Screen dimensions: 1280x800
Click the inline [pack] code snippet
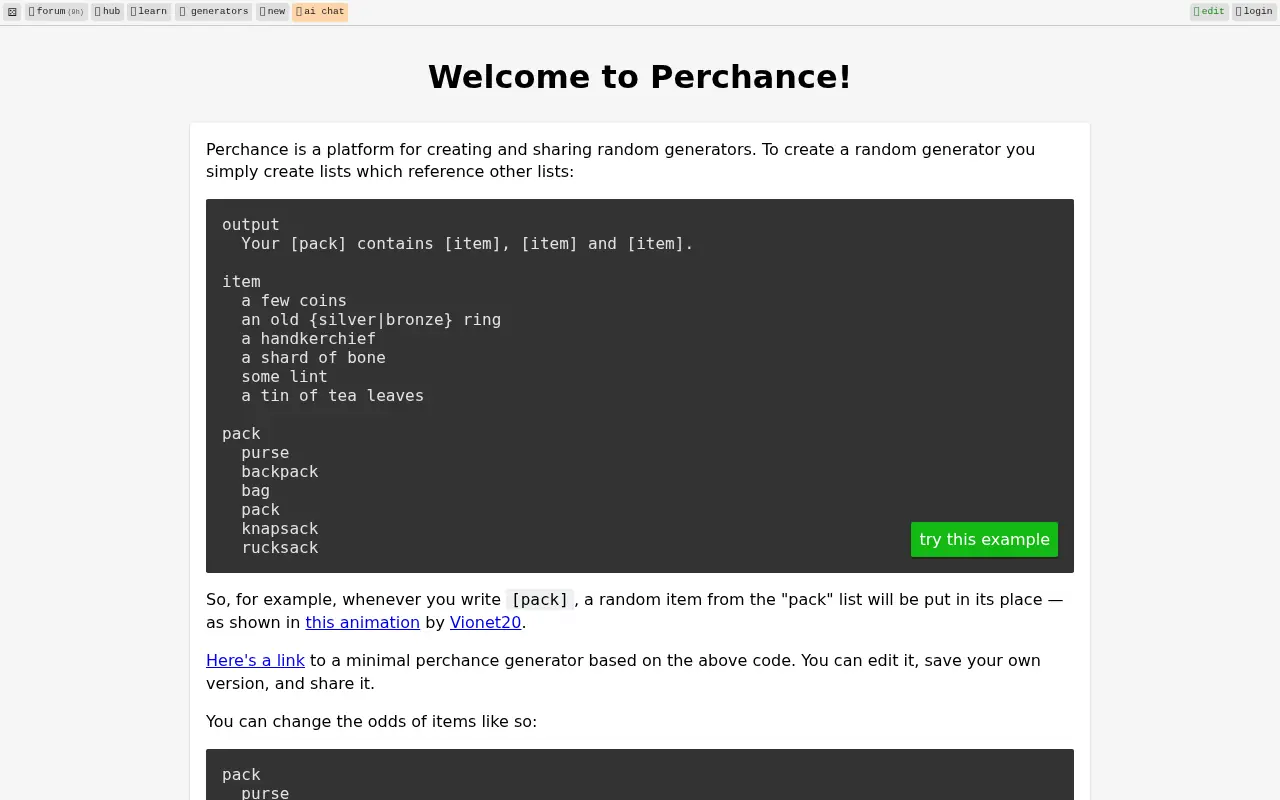(539, 600)
